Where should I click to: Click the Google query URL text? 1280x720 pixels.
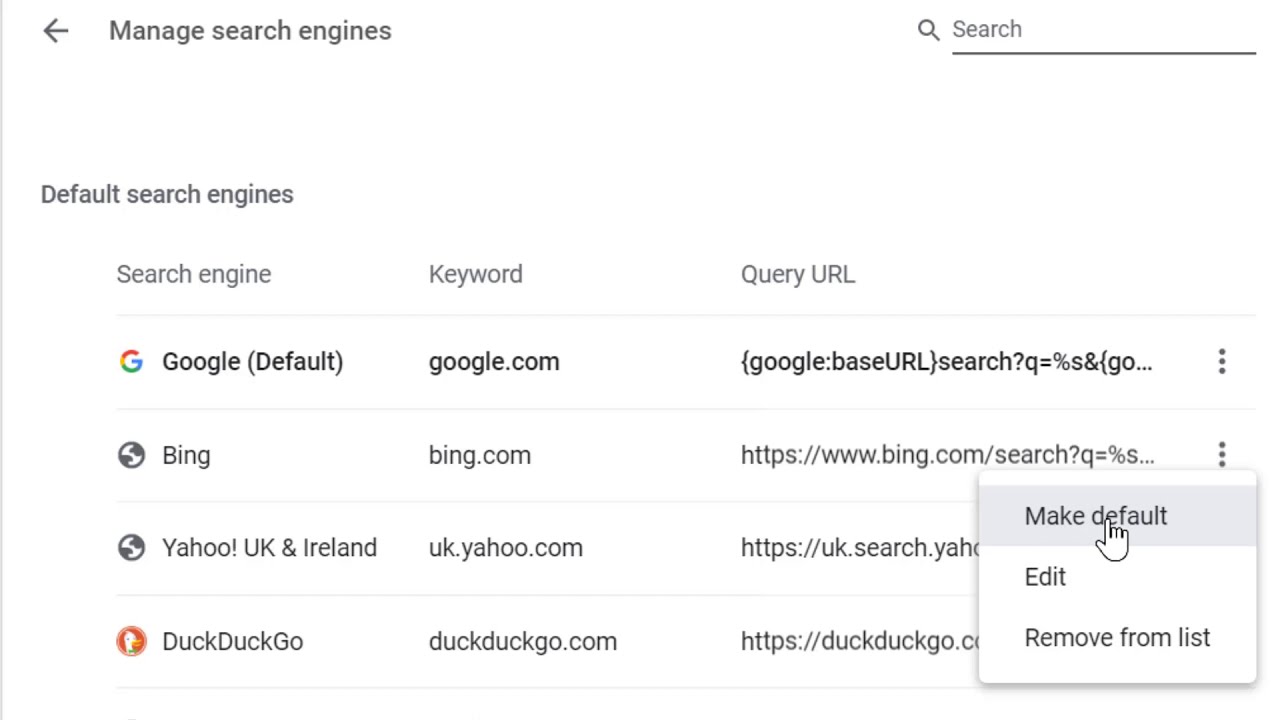point(946,362)
